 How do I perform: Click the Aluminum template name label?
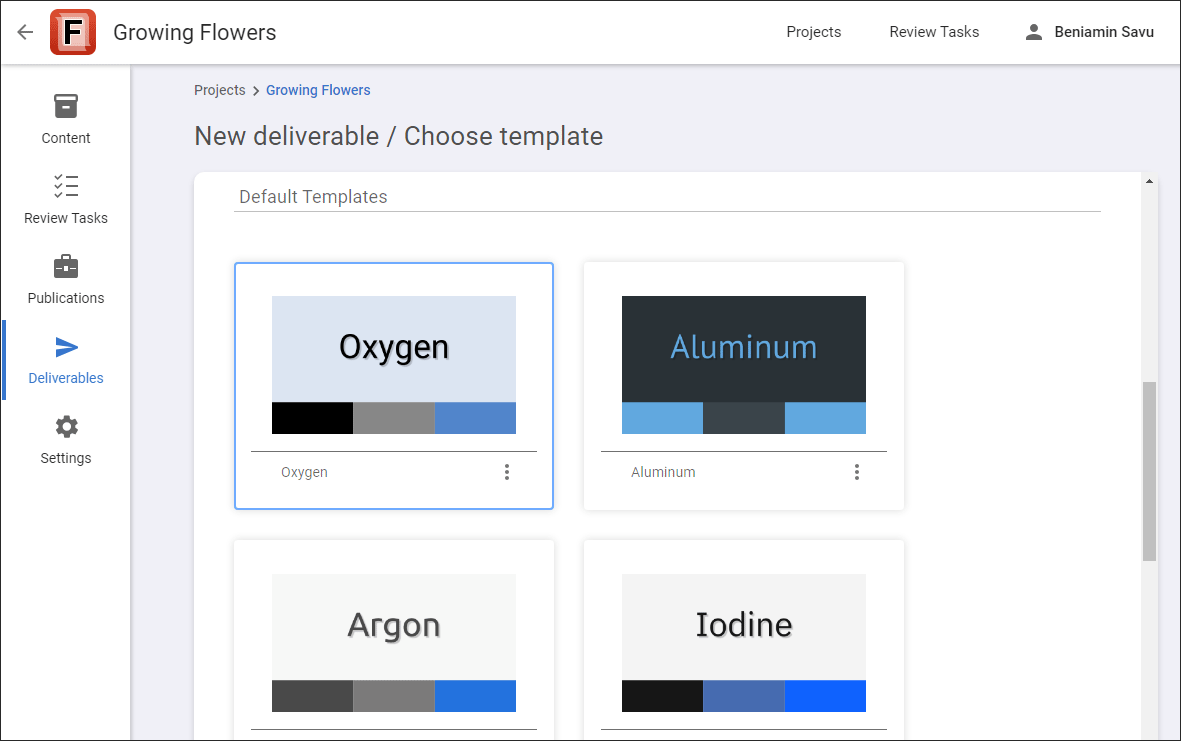[663, 472]
